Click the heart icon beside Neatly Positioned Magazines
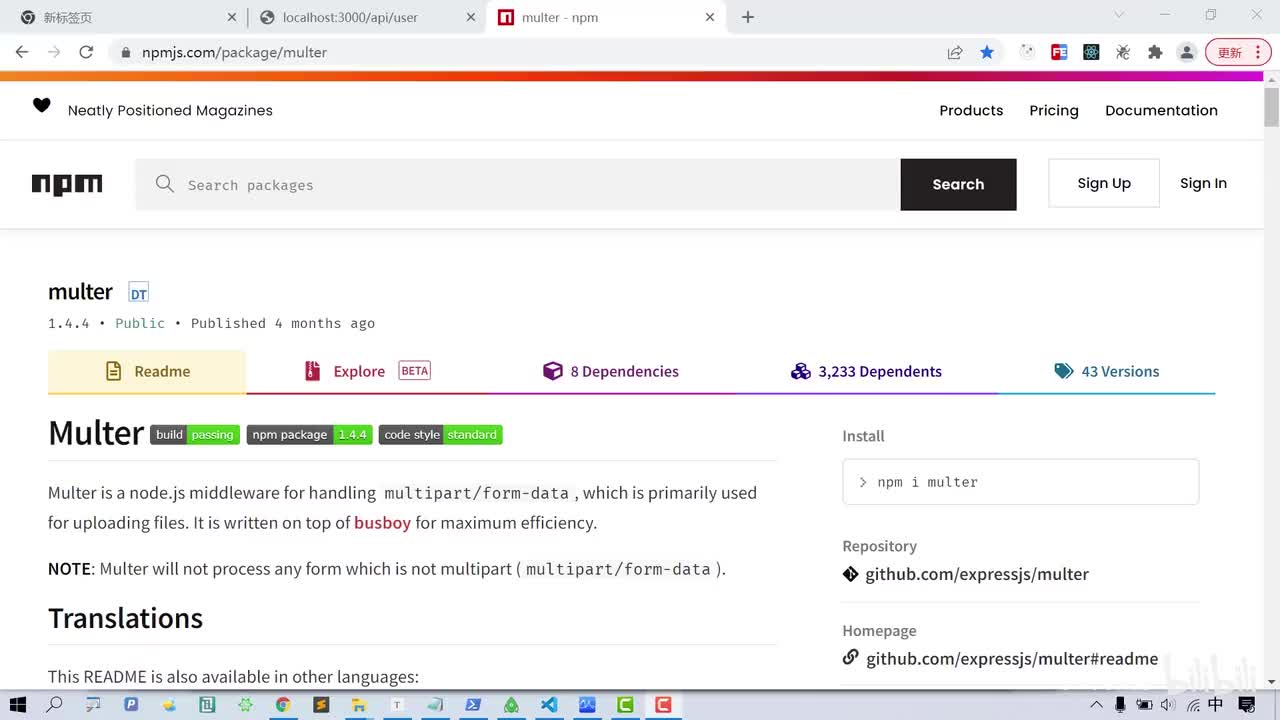 [x=42, y=105]
